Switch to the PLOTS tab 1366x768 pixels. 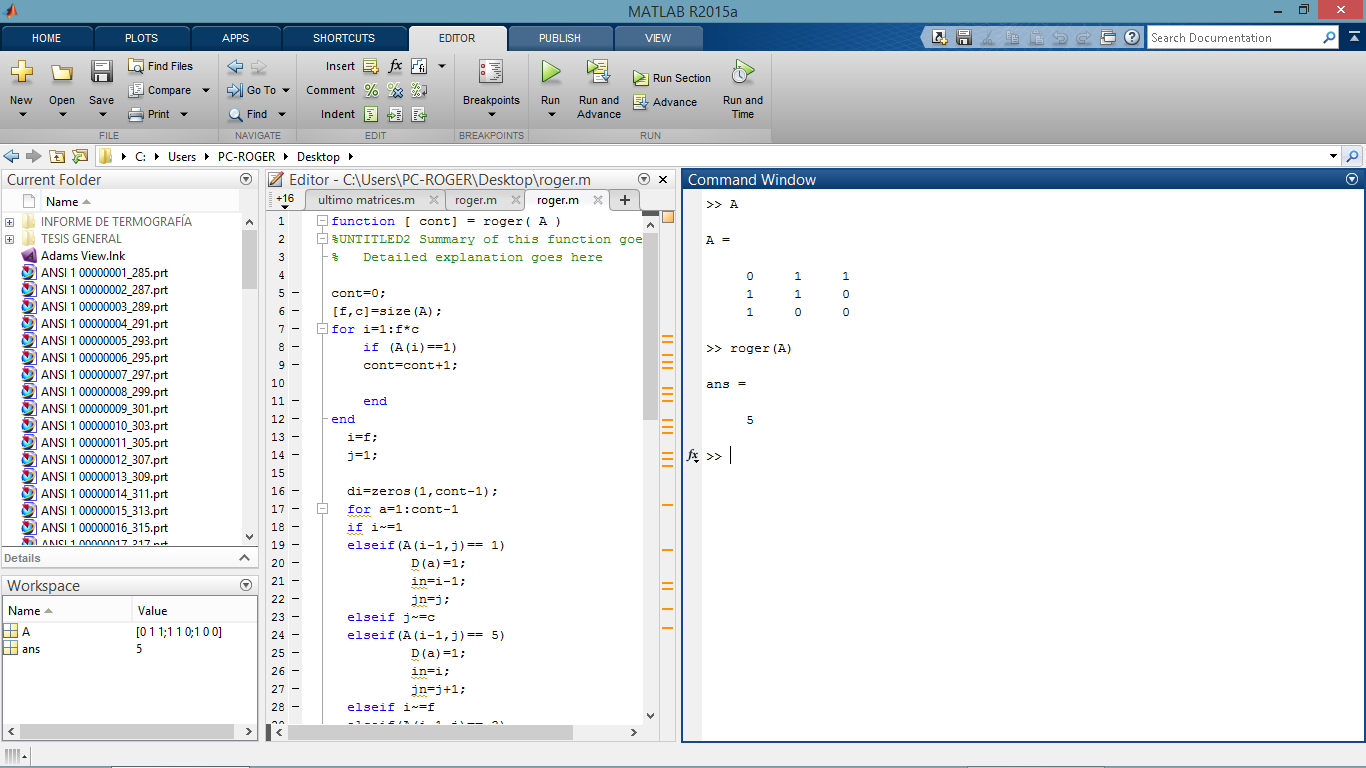141,38
